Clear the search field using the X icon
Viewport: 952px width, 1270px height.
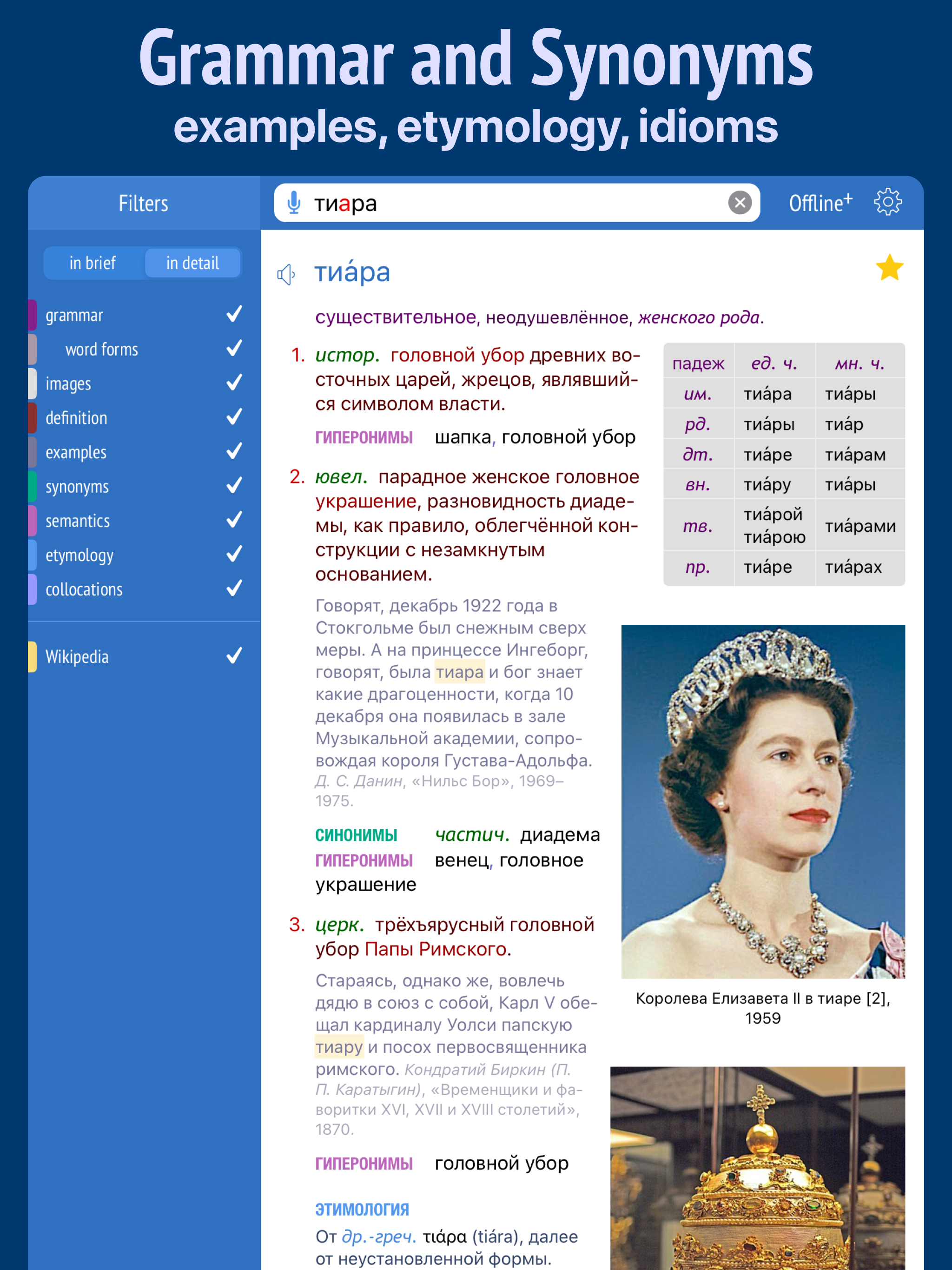[x=741, y=203]
